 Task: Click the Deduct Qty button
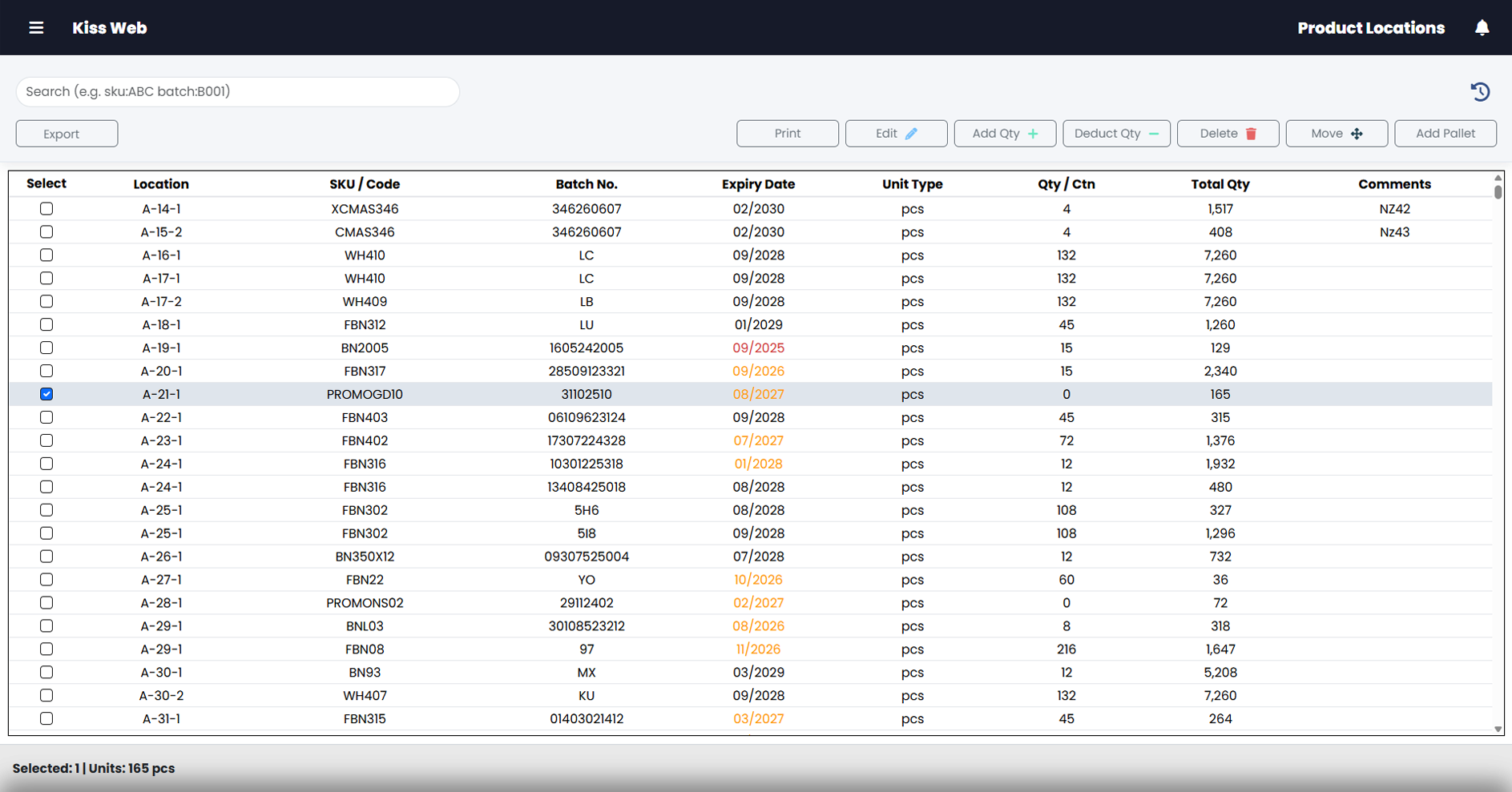coord(1116,134)
